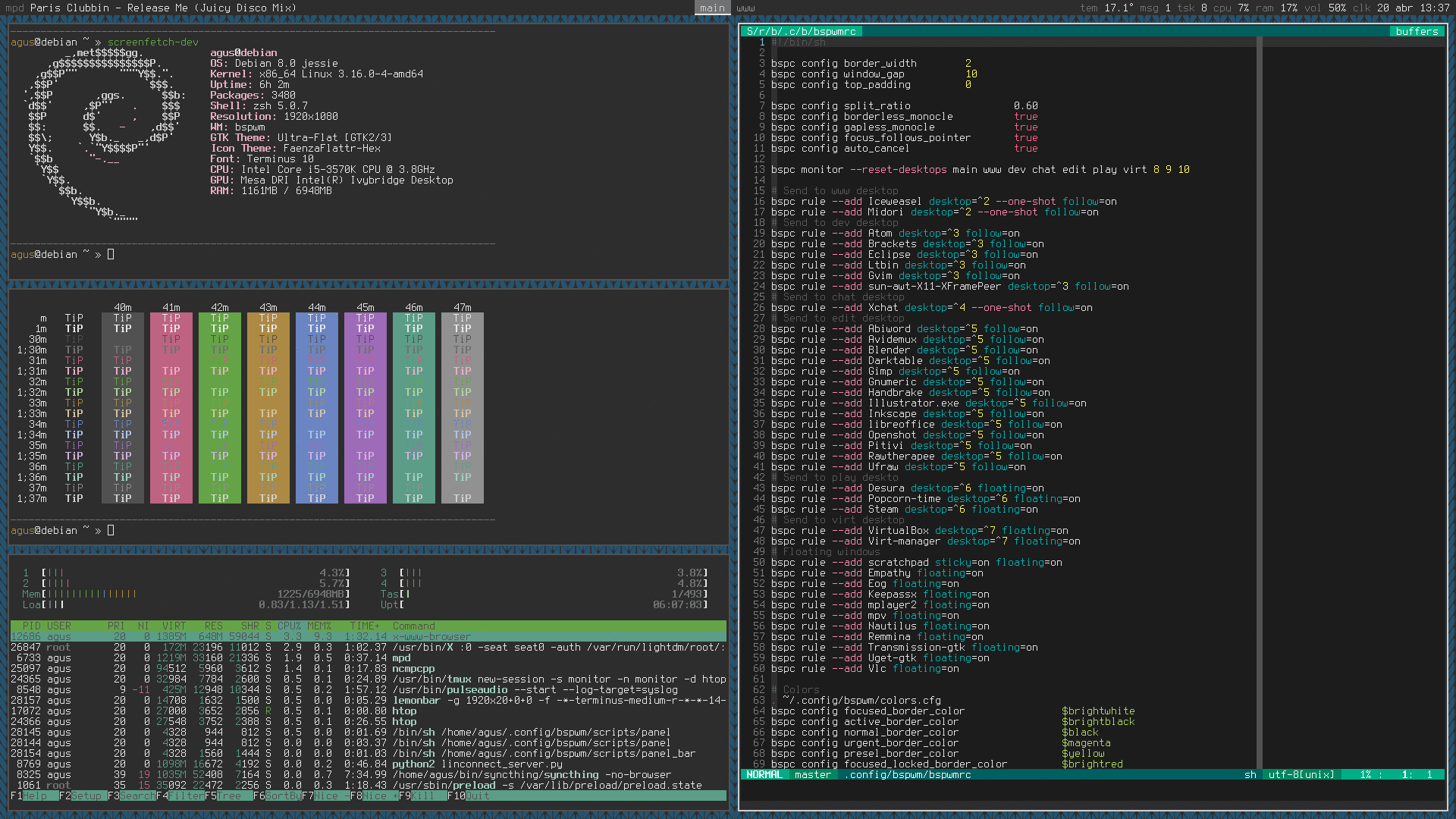Image resolution: width=1456 pixels, height=819 pixels.
Task: Sort htop by MEM% column header
Action: tap(319, 626)
